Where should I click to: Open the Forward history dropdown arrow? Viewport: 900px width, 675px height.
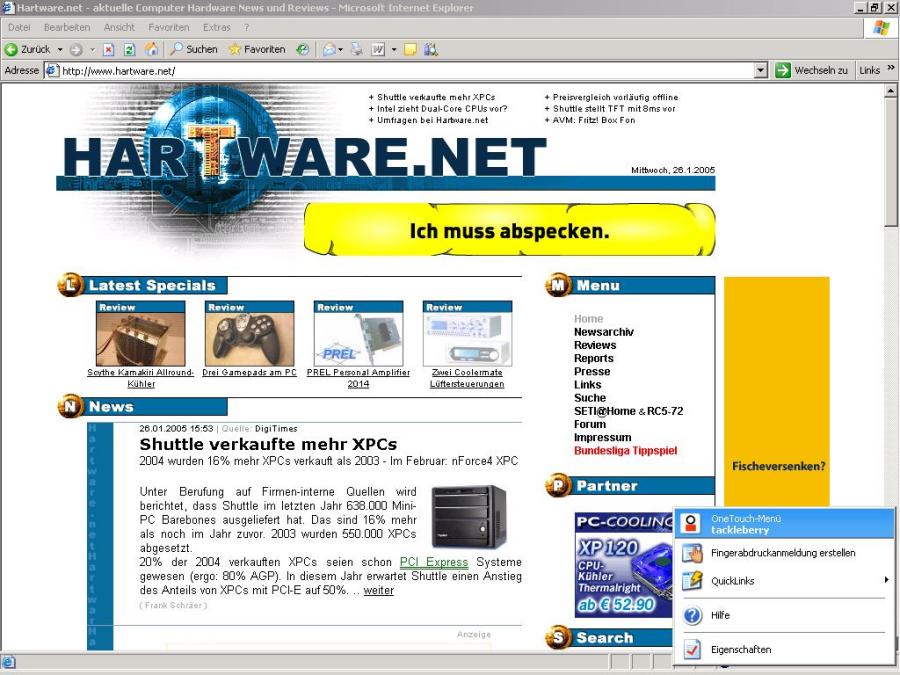click(x=92, y=50)
